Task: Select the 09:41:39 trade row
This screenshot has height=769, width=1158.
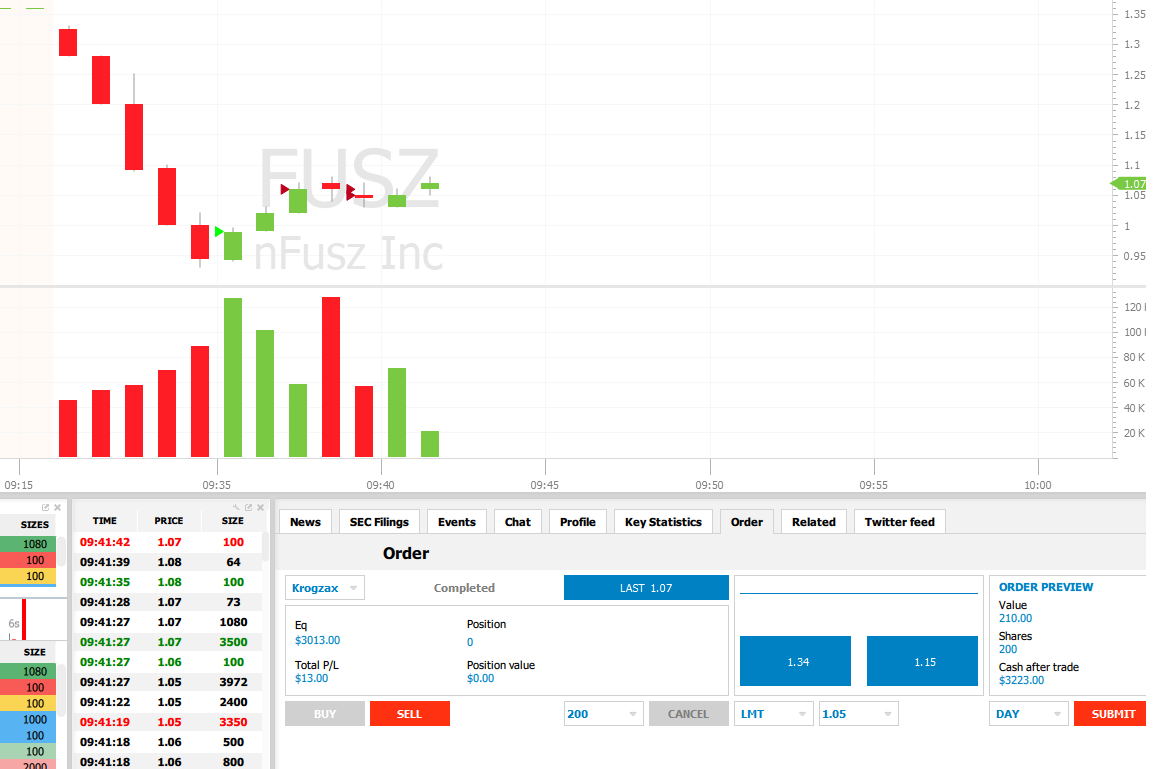Action: pos(168,562)
